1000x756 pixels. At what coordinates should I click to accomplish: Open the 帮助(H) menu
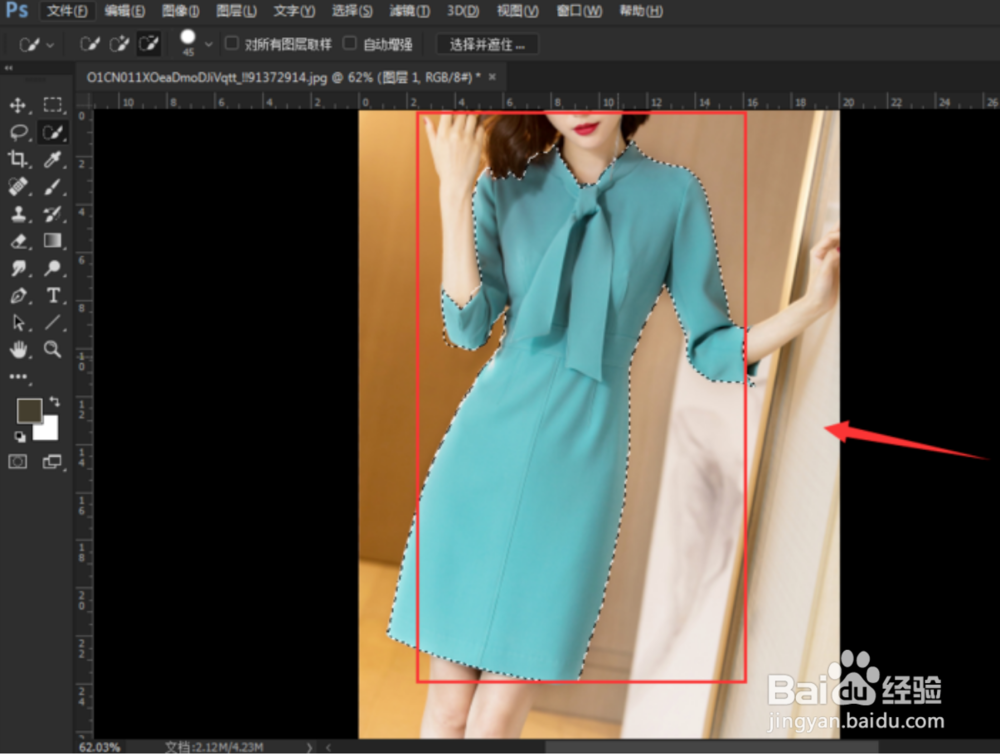pyautogui.click(x=642, y=11)
